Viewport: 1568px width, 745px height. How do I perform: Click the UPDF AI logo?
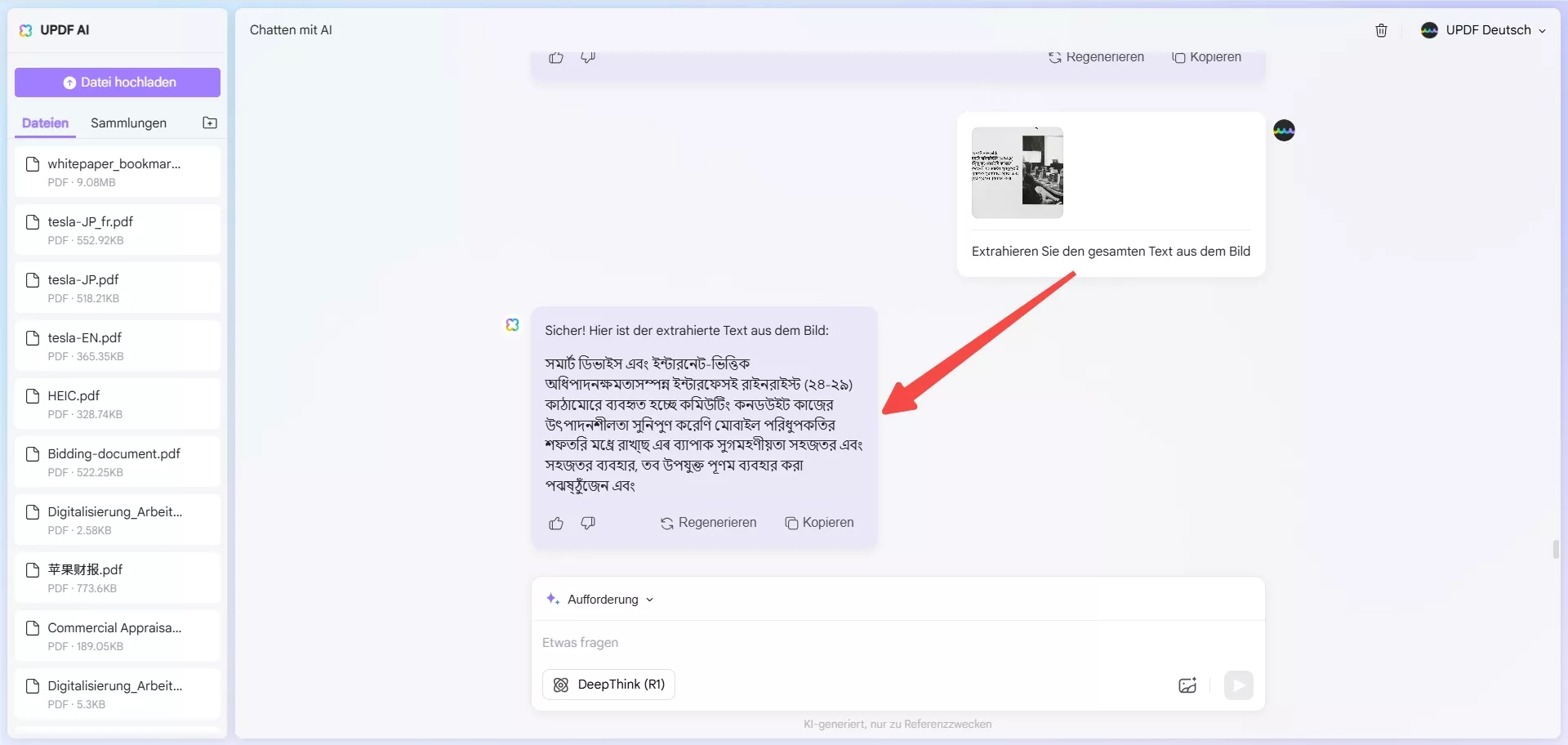[x=56, y=30]
